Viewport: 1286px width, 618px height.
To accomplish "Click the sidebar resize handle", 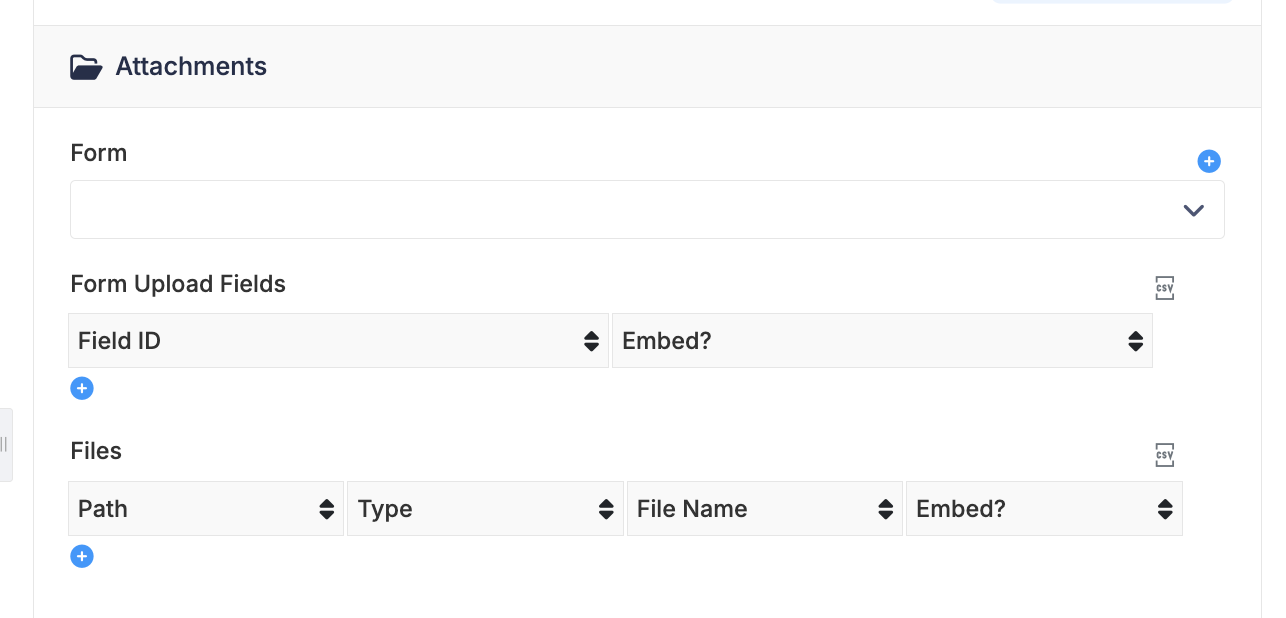I will (5, 445).
